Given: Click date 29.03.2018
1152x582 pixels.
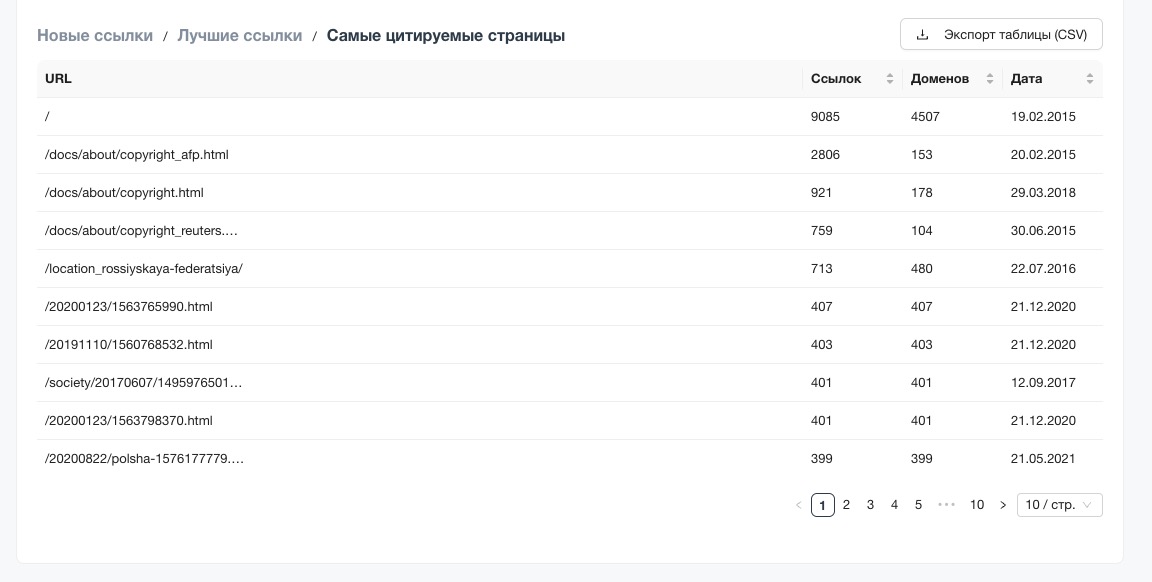Looking at the screenshot, I should (x=1043, y=193).
